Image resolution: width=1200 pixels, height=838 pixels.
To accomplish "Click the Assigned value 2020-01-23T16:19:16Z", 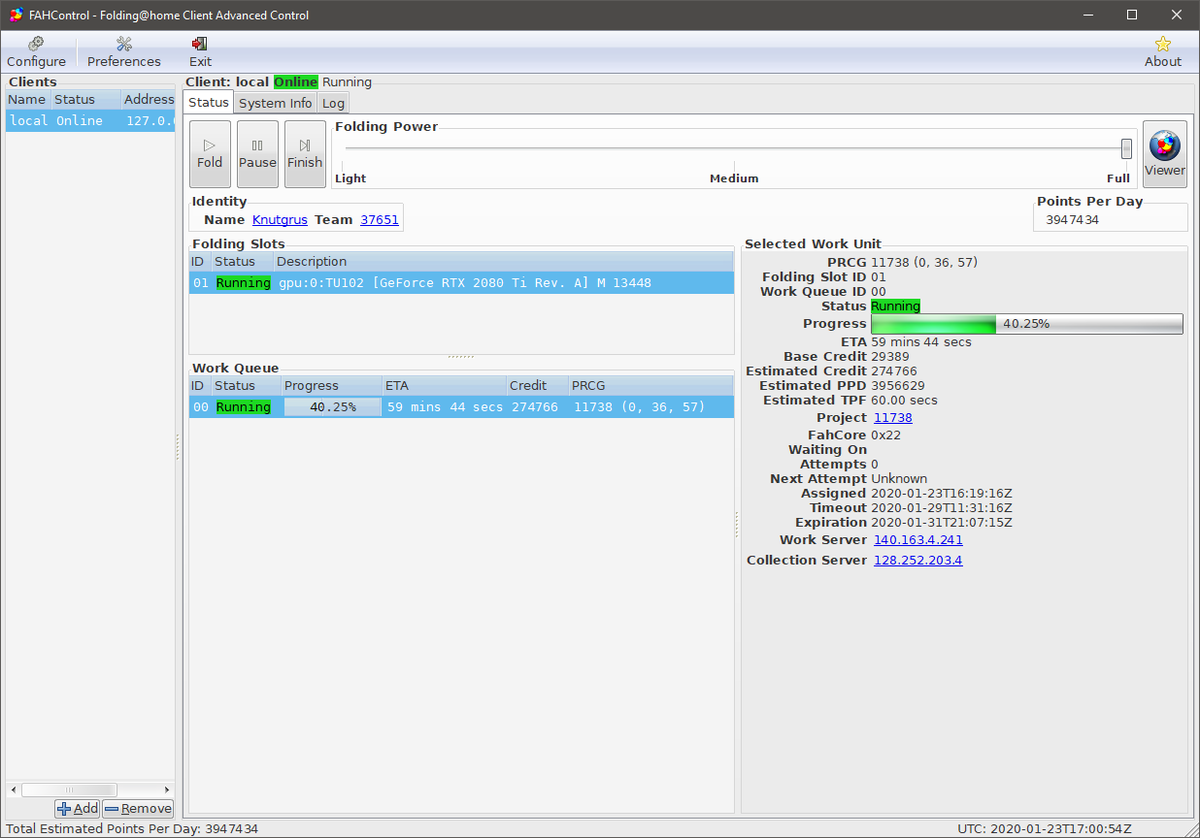I will click(941, 494).
